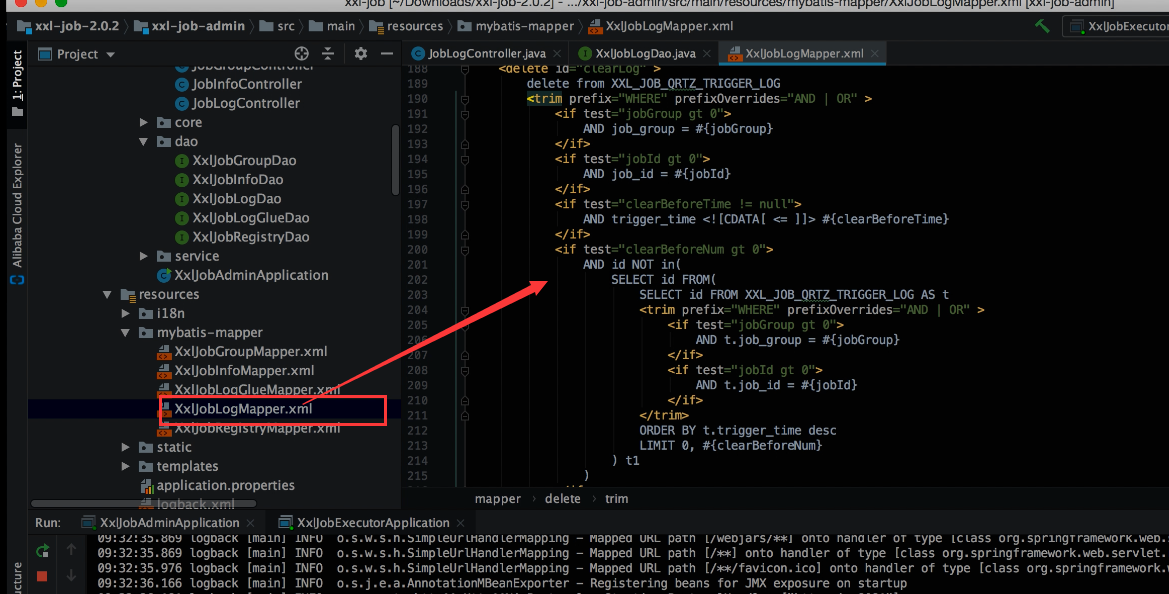Hide the Project panel with minus icon

pos(387,54)
